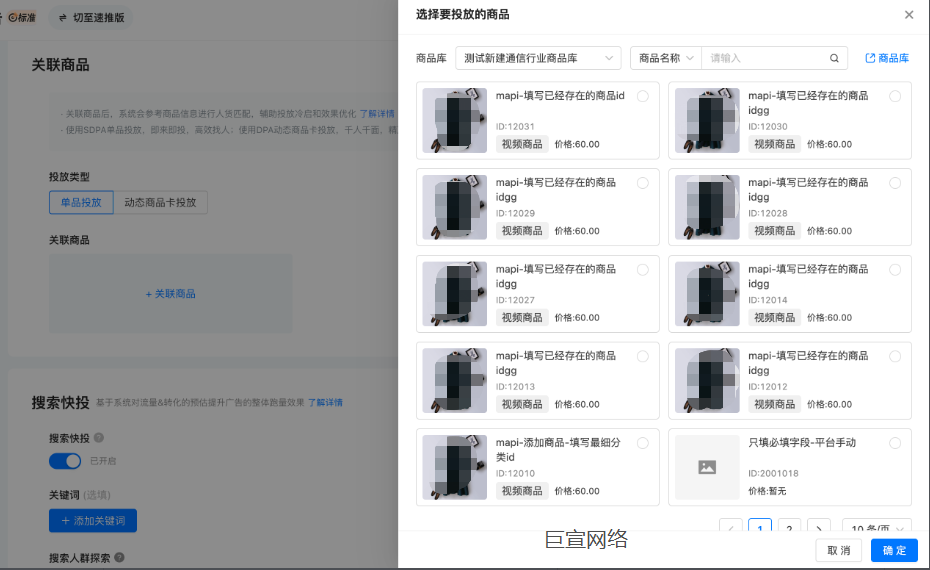Select page 1 in pagination

[x=760, y=526]
